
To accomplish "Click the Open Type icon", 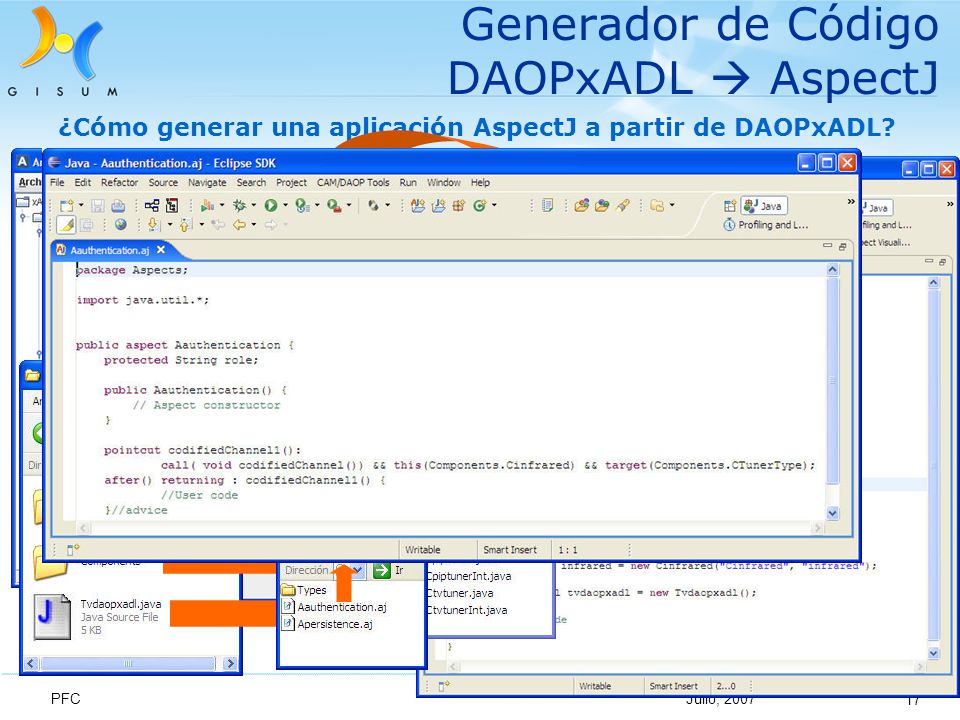I will click(x=582, y=206).
